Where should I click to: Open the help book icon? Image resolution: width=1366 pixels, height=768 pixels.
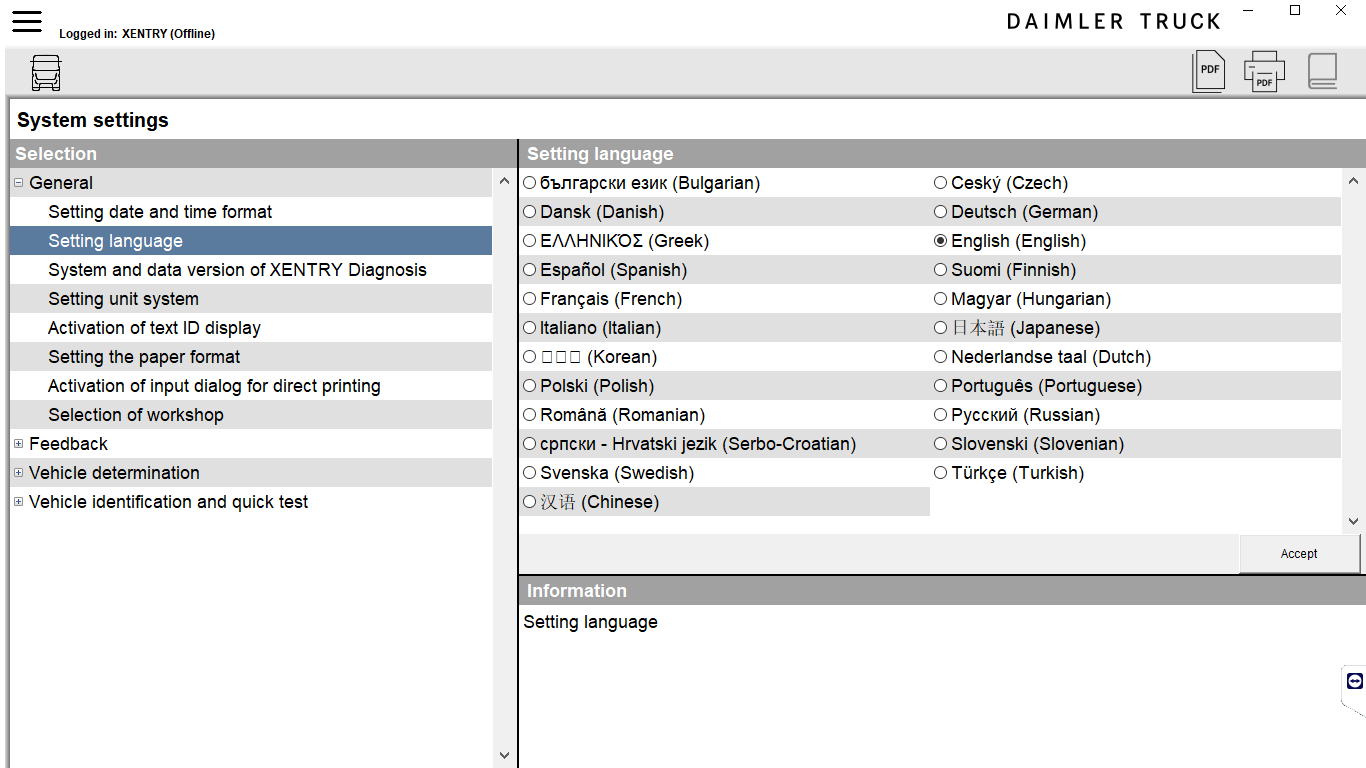coord(1322,72)
